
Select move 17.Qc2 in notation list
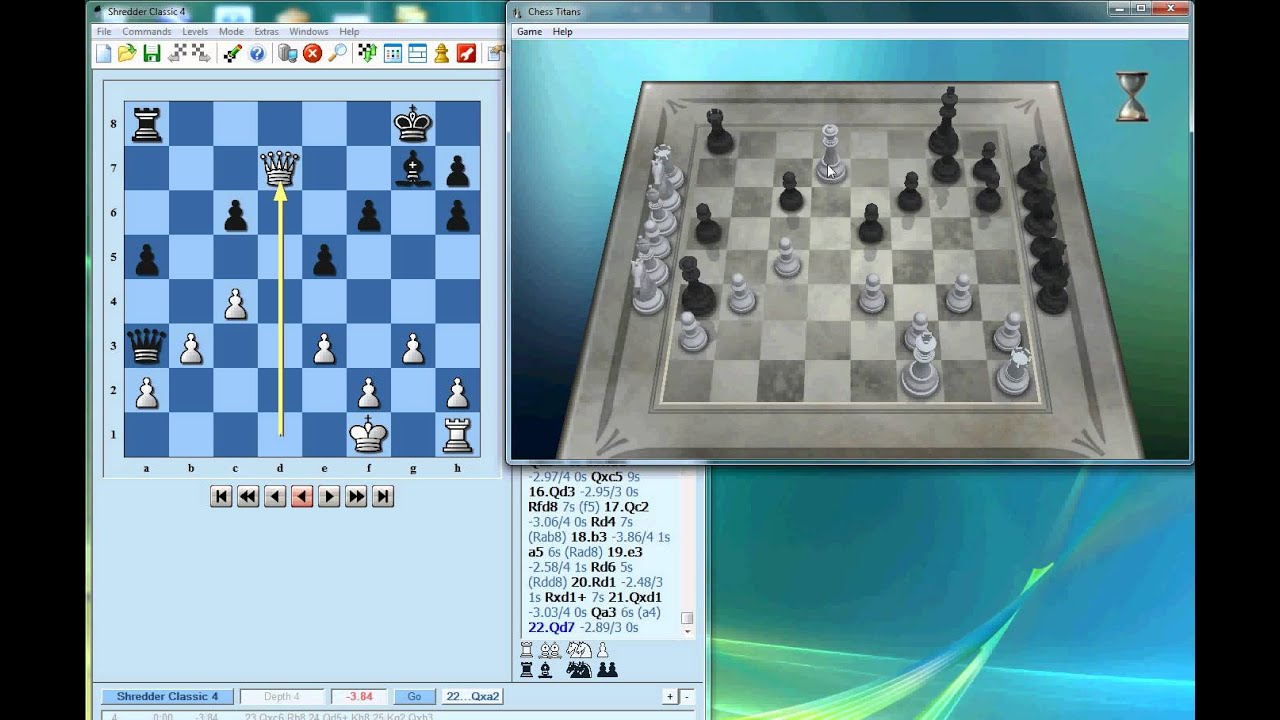click(x=625, y=506)
